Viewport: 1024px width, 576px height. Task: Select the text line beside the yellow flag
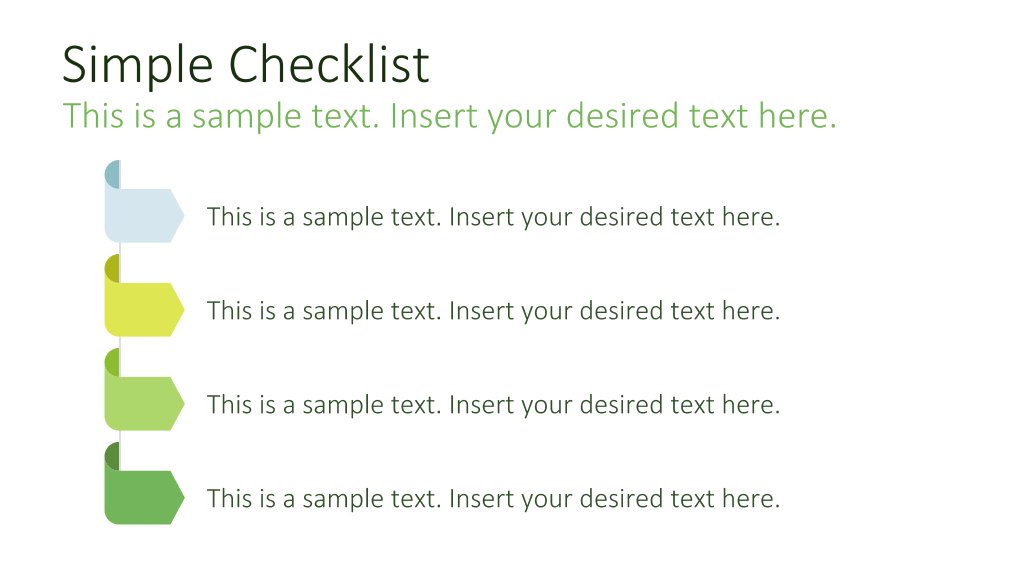click(x=494, y=312)
